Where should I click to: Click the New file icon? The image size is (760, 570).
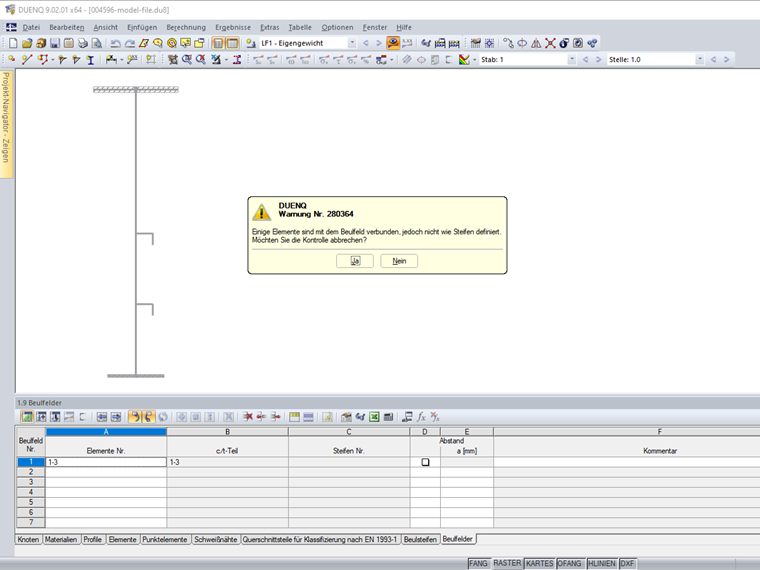(13, 43)
